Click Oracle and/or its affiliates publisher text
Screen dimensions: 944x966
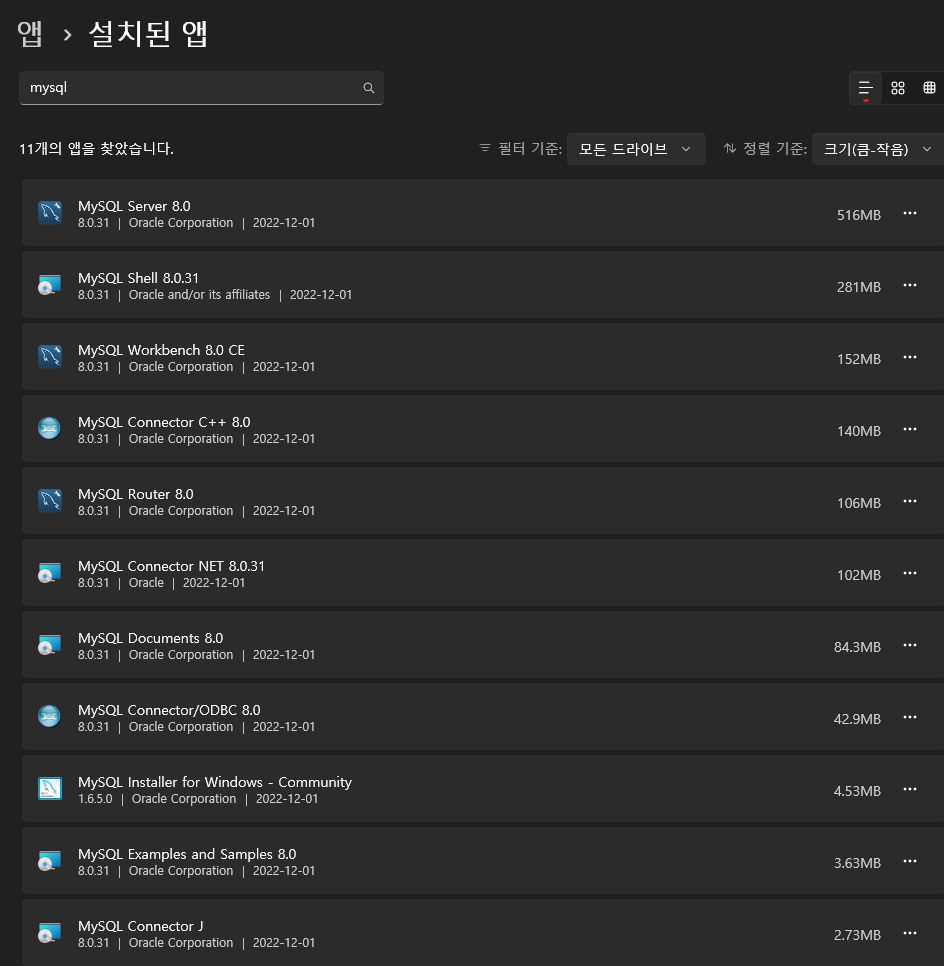point(199,295)
